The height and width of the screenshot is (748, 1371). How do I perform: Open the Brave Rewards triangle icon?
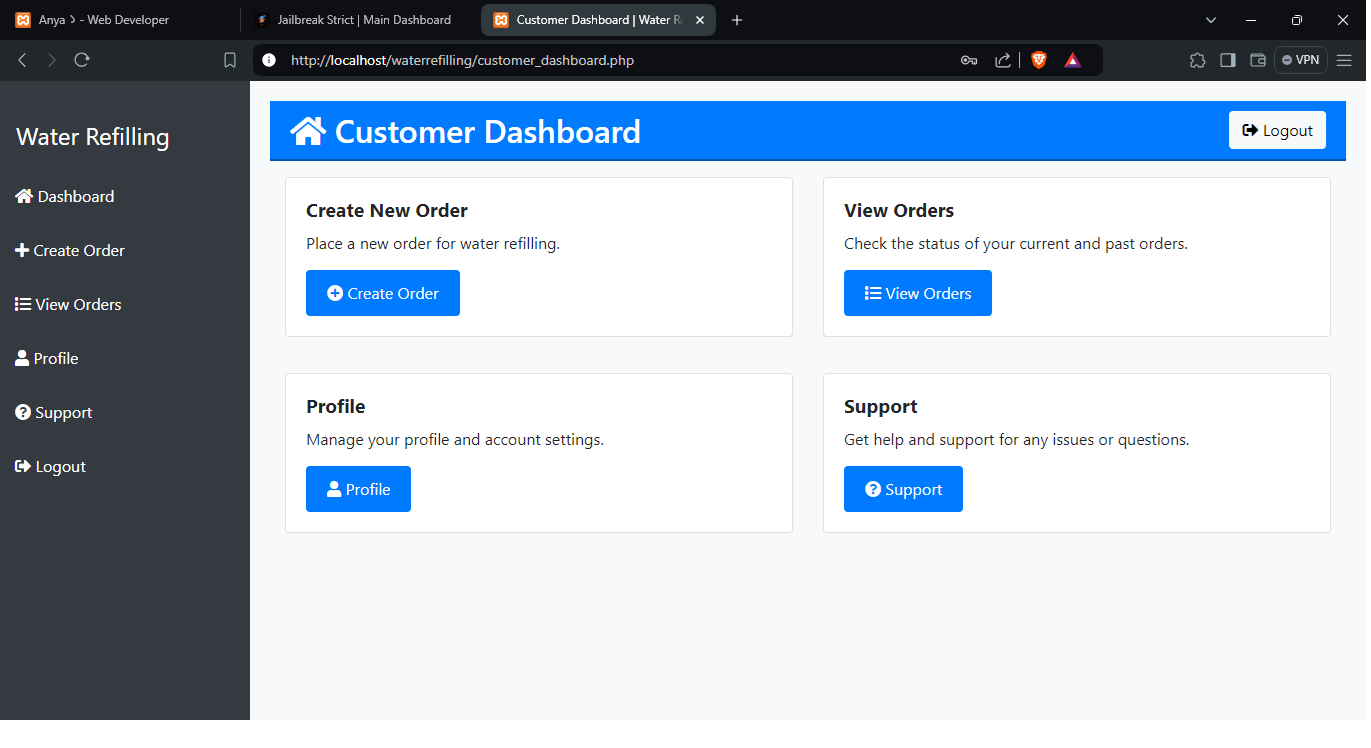coord(1073,60)
